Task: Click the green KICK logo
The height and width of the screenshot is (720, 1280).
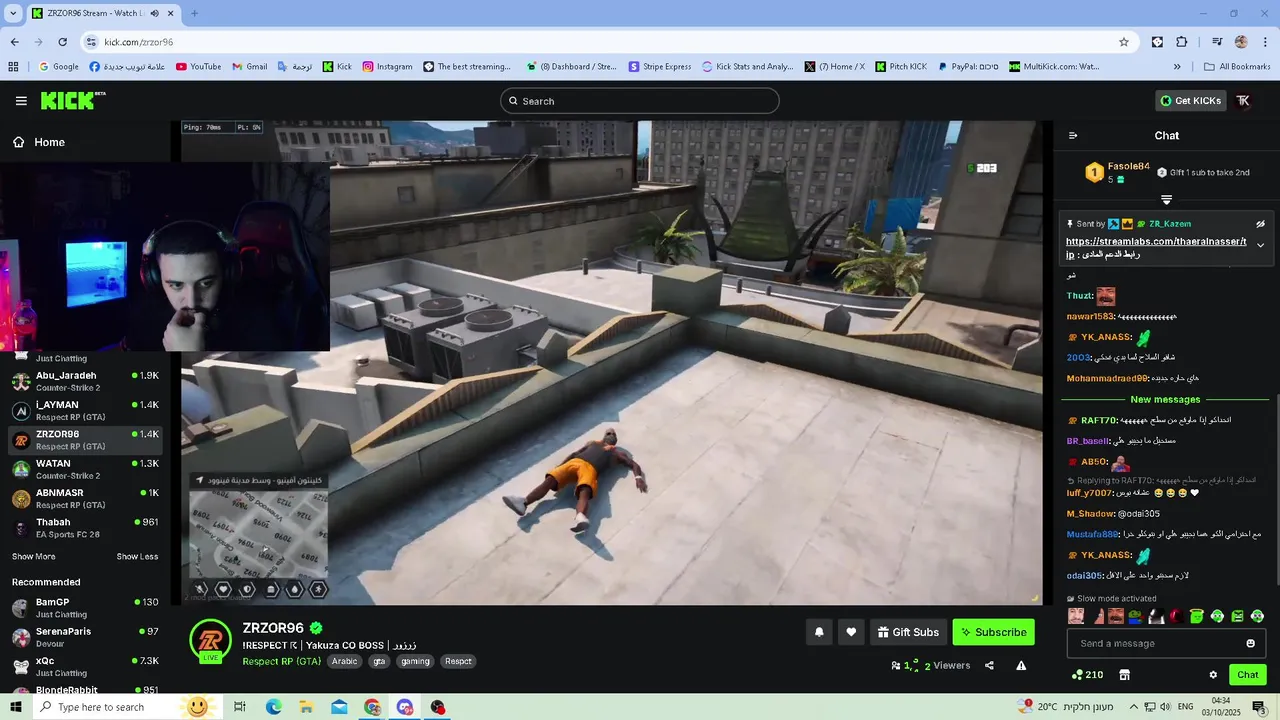Action: pyautogui.click(x=73, y=100)
